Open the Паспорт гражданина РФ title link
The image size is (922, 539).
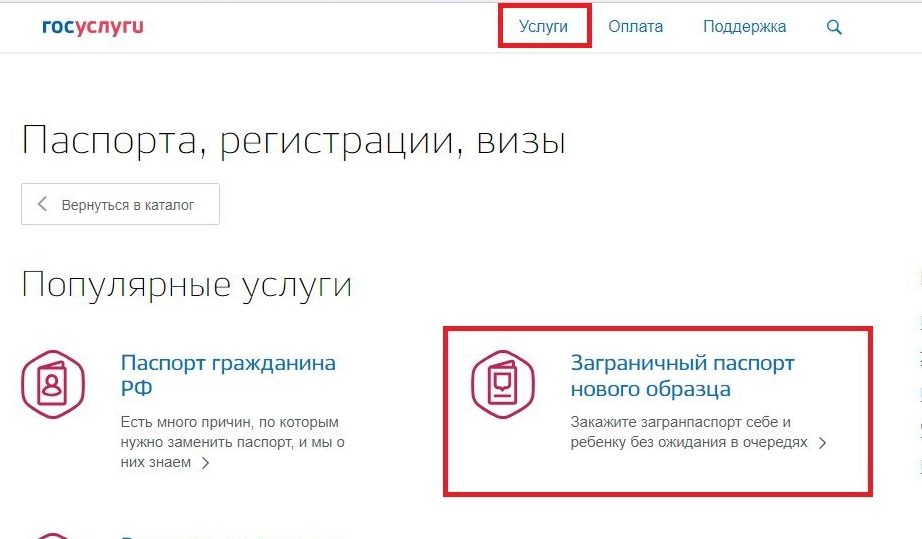pos(228,375)
